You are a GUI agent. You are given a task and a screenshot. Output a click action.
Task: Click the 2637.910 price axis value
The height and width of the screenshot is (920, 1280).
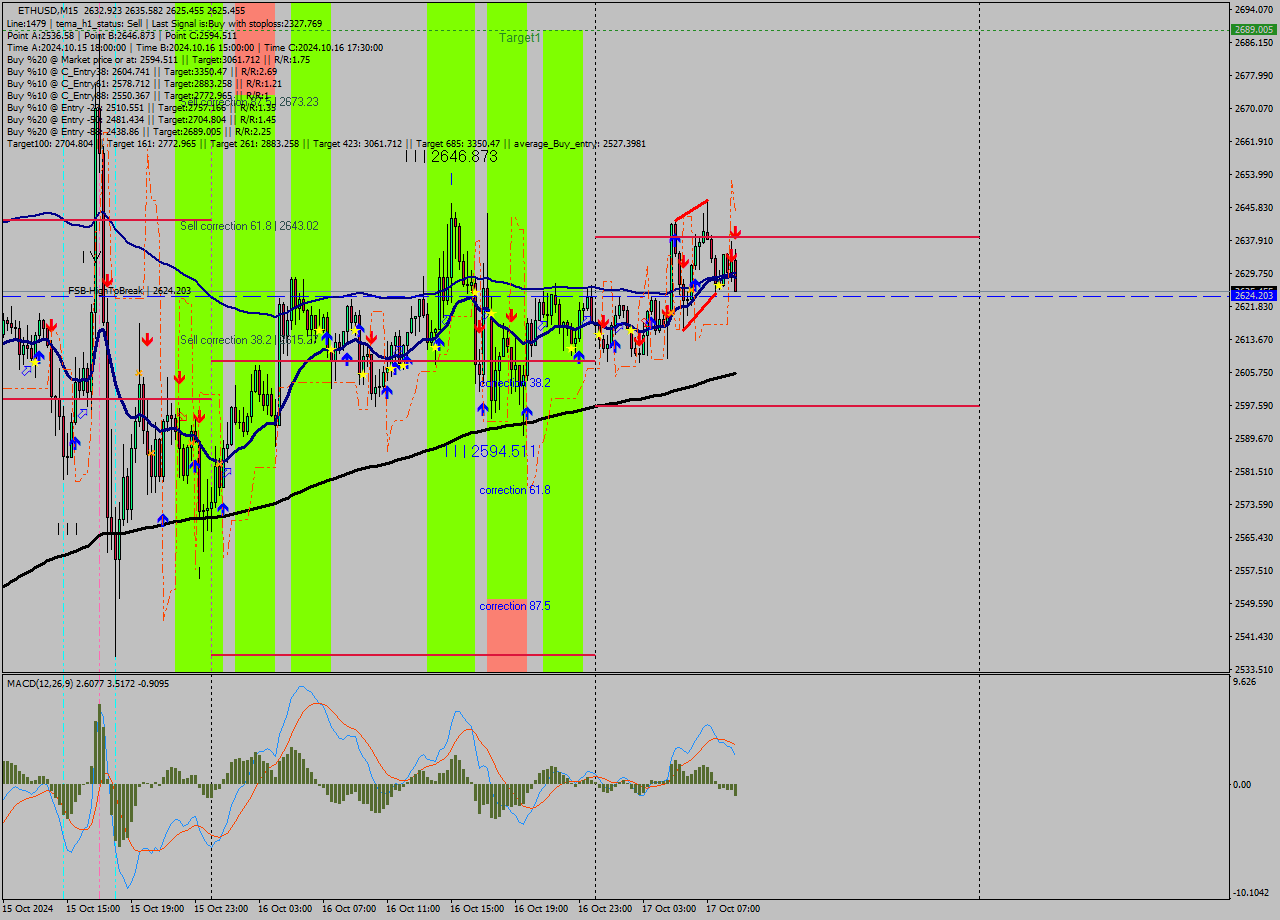(1253, 240)
